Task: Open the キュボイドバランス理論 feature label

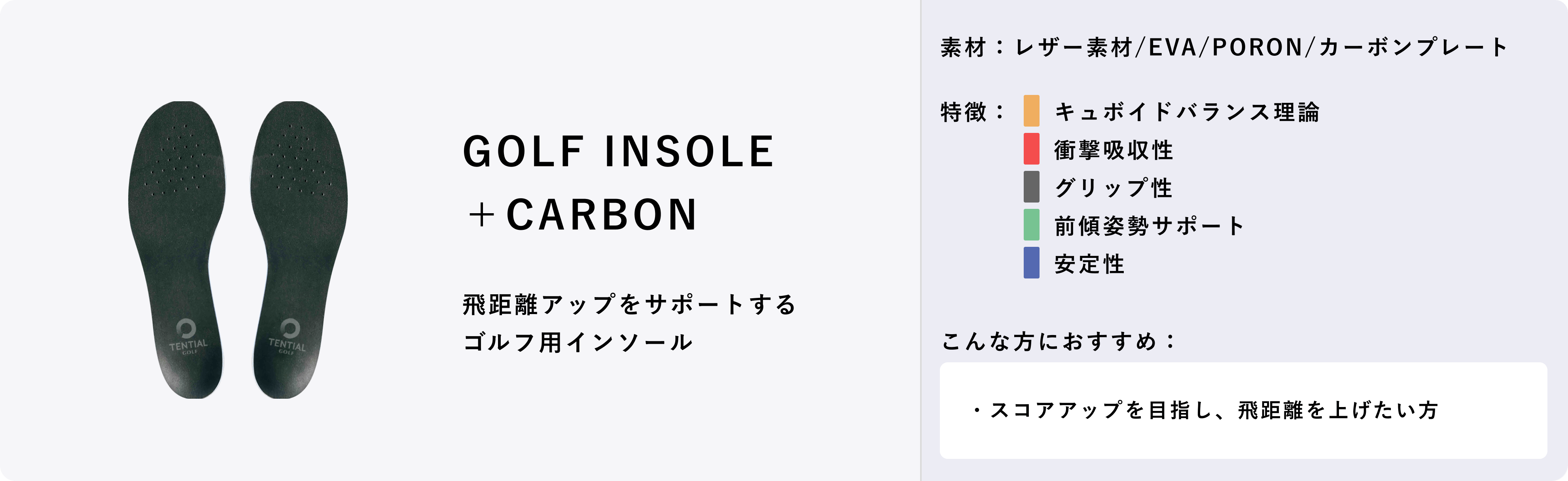Action: coord(1186,112)
